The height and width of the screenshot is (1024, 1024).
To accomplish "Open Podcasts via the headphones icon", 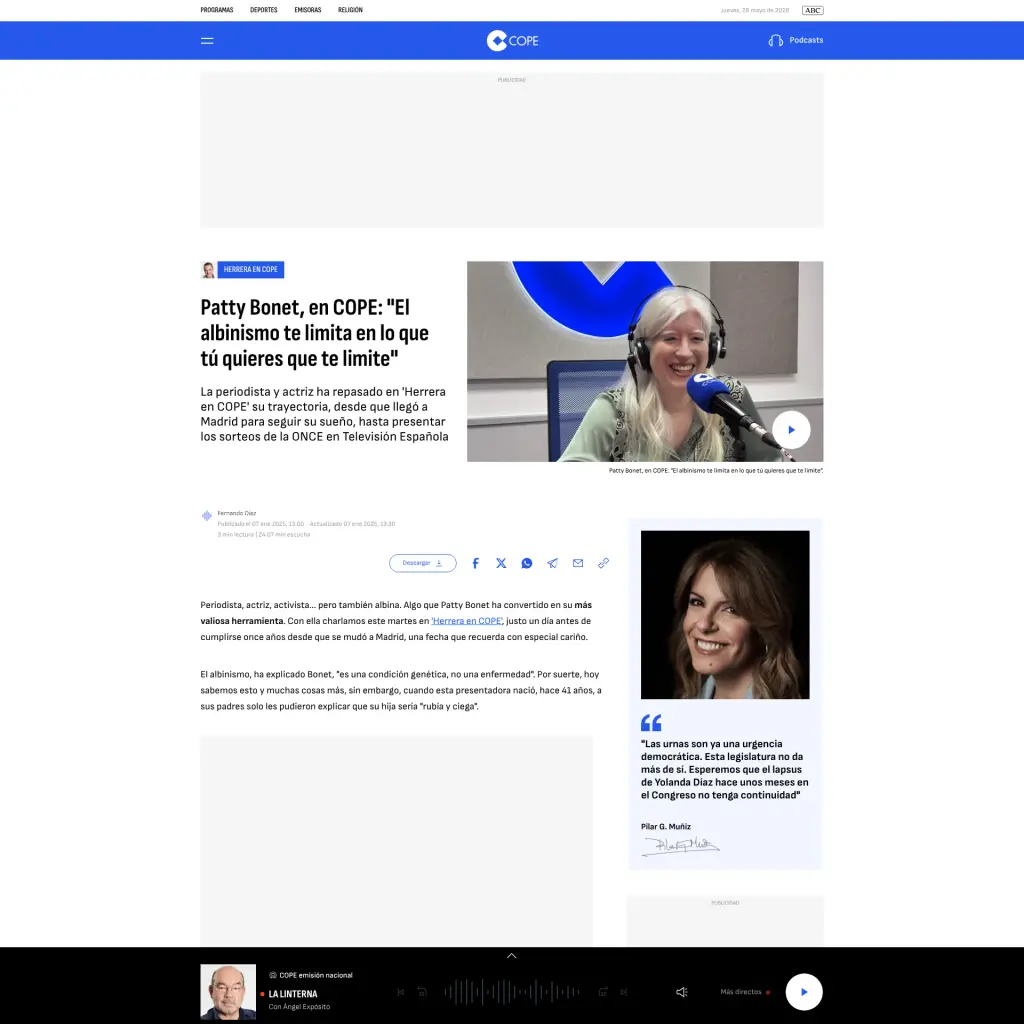I will [775, 40].
